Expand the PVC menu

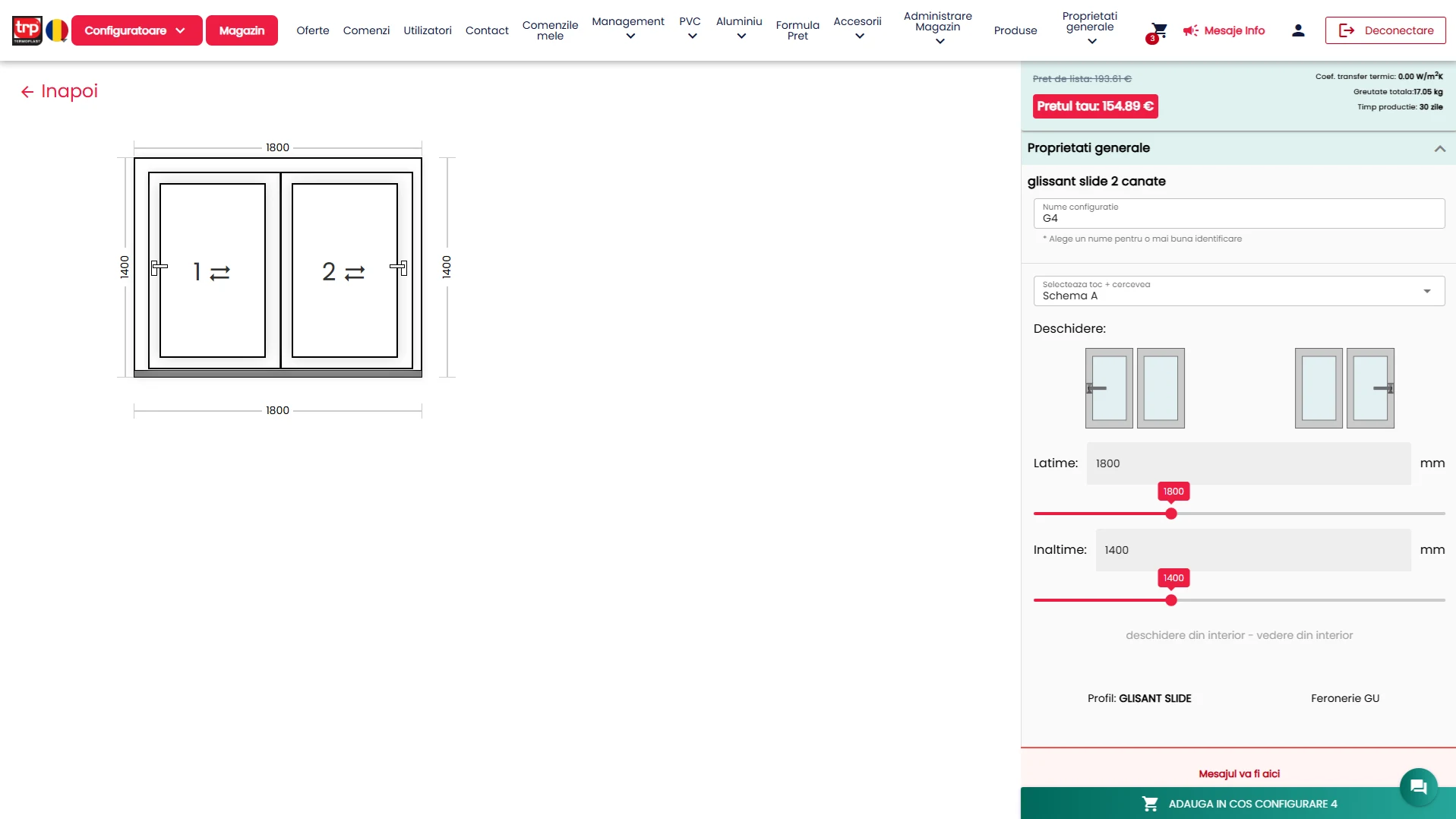coord(690,28)
